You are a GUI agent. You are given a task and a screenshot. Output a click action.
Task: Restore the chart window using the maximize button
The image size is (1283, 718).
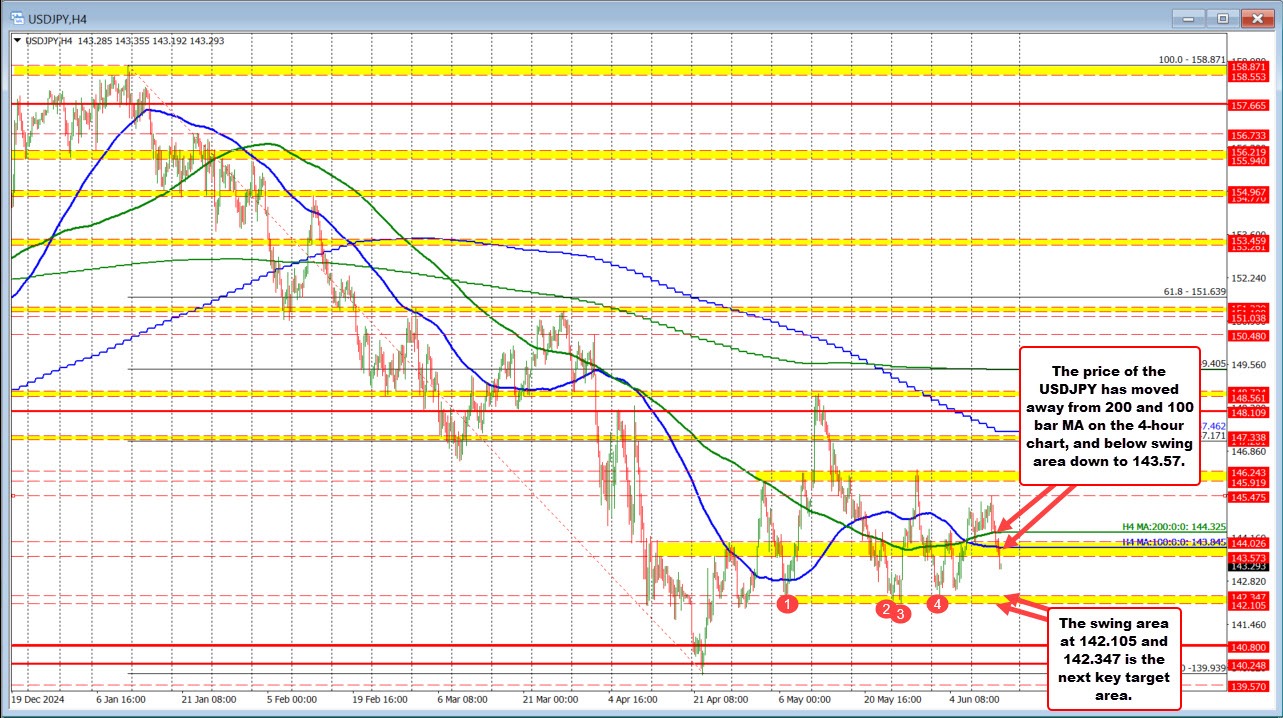tap(1221, 18)
